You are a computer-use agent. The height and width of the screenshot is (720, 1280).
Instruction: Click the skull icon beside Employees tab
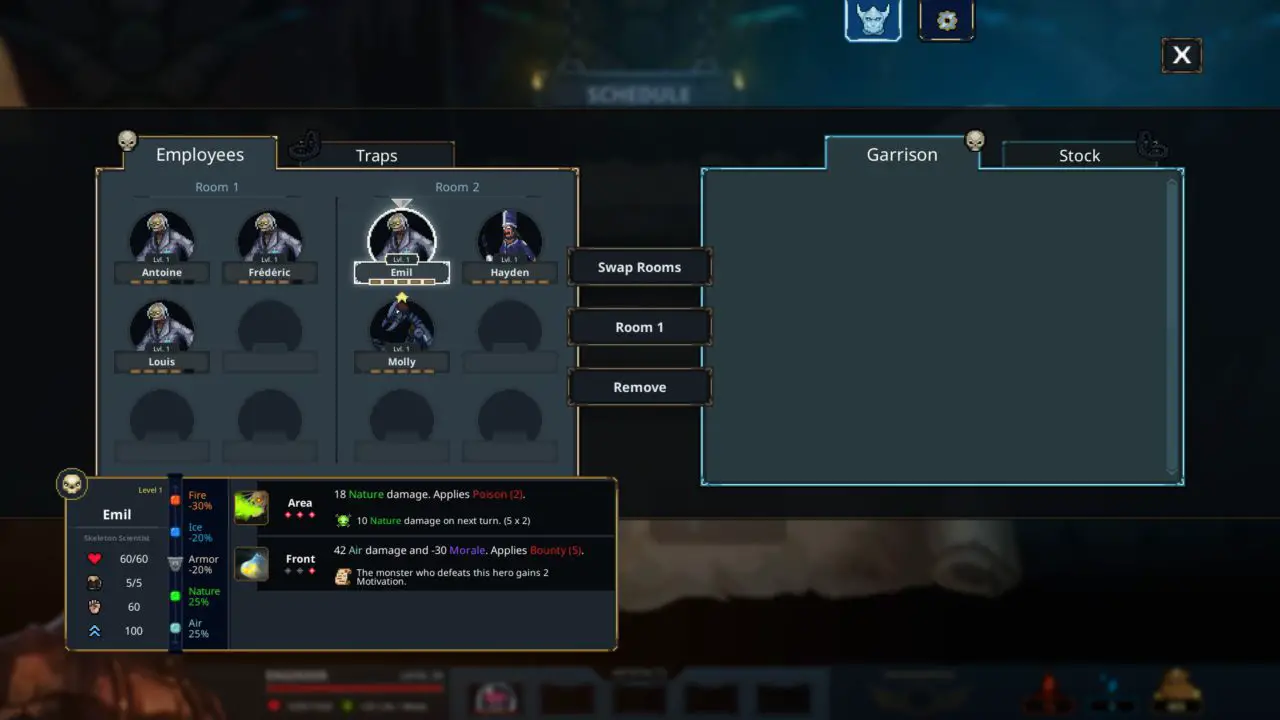pos(127,141)
